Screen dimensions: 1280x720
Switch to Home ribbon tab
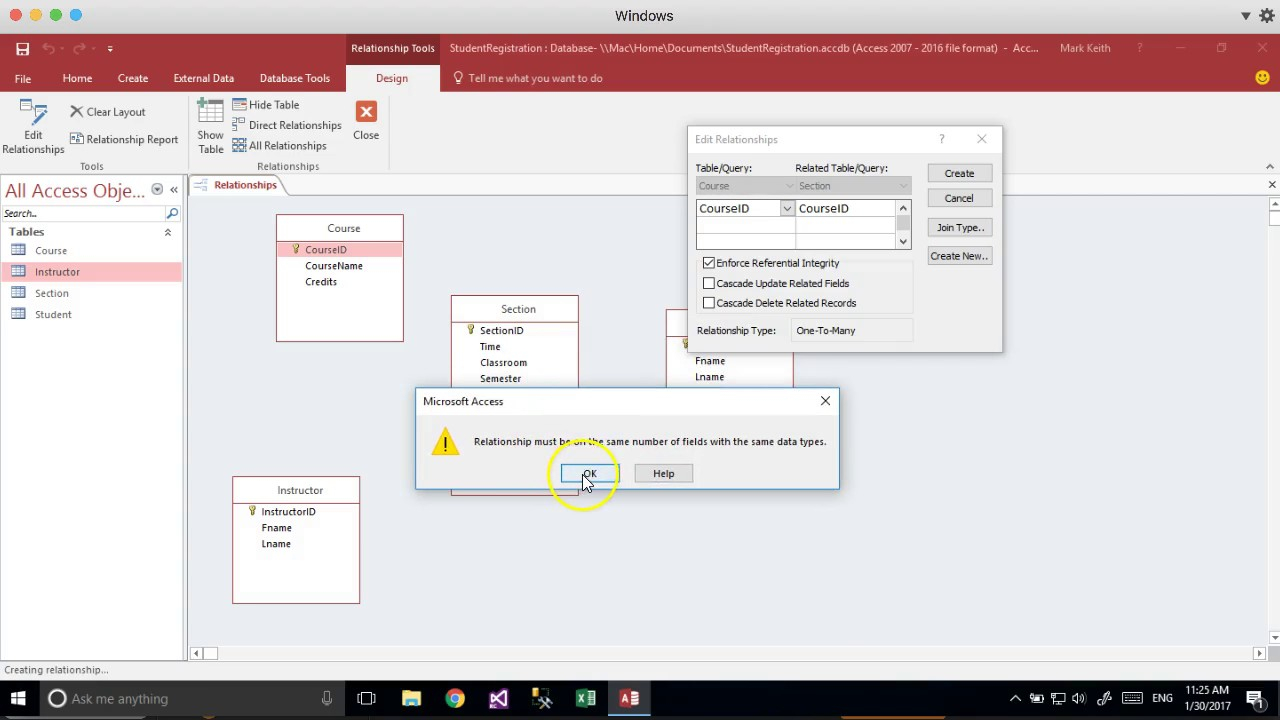click(77, 78)
